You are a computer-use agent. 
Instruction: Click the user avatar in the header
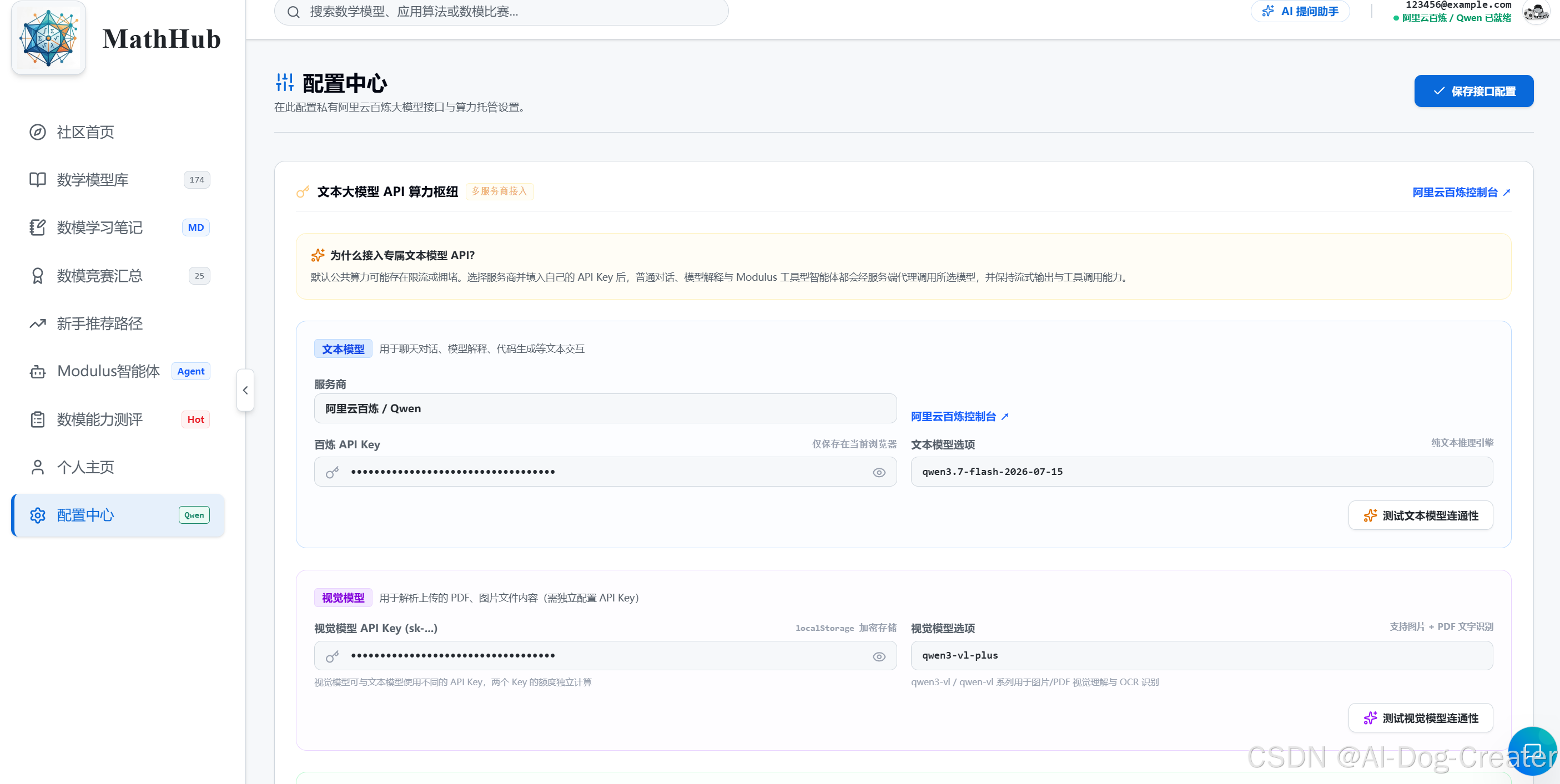[1536, 12]
